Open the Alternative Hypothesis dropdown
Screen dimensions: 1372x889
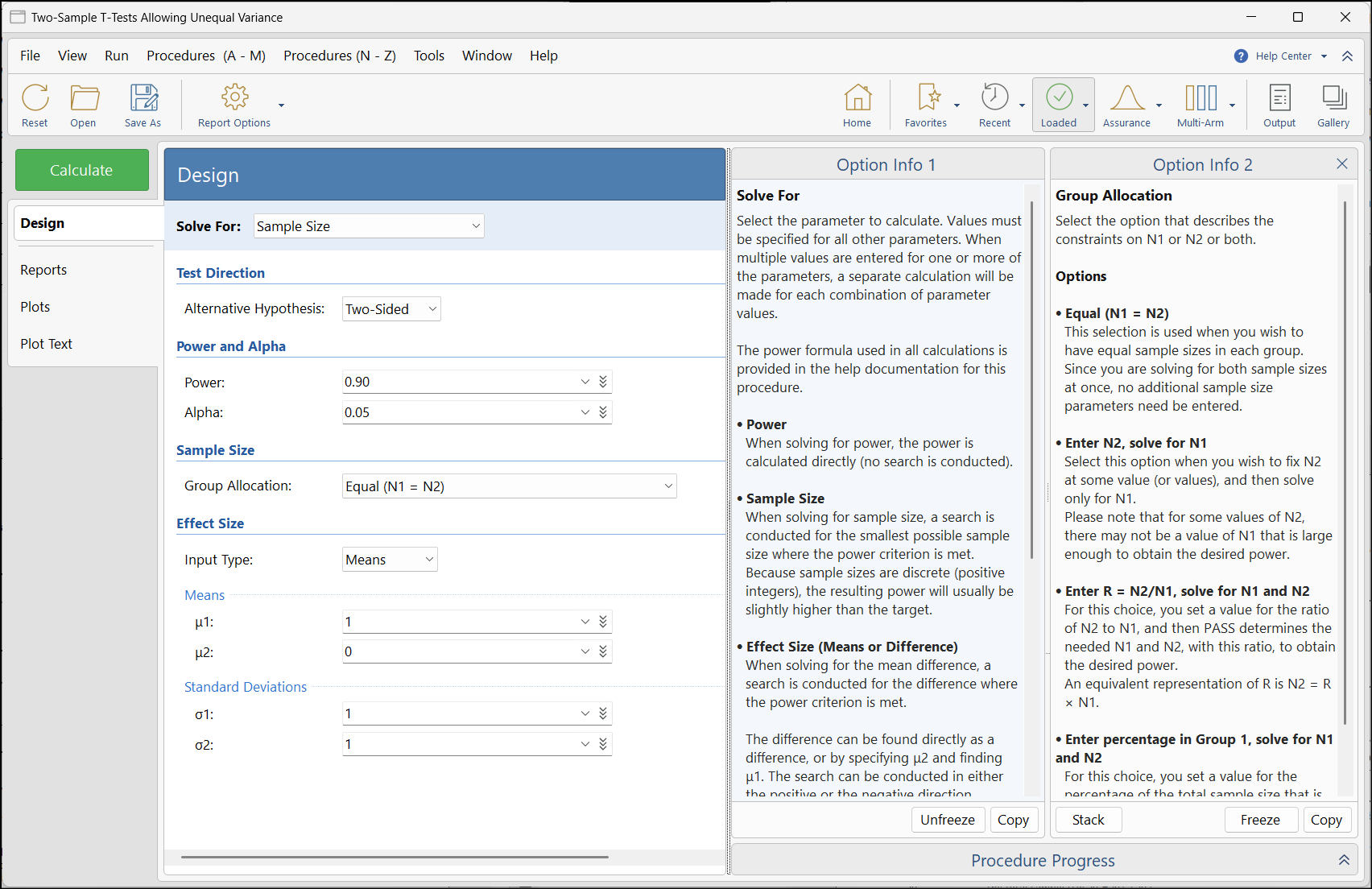coord(391,309)
